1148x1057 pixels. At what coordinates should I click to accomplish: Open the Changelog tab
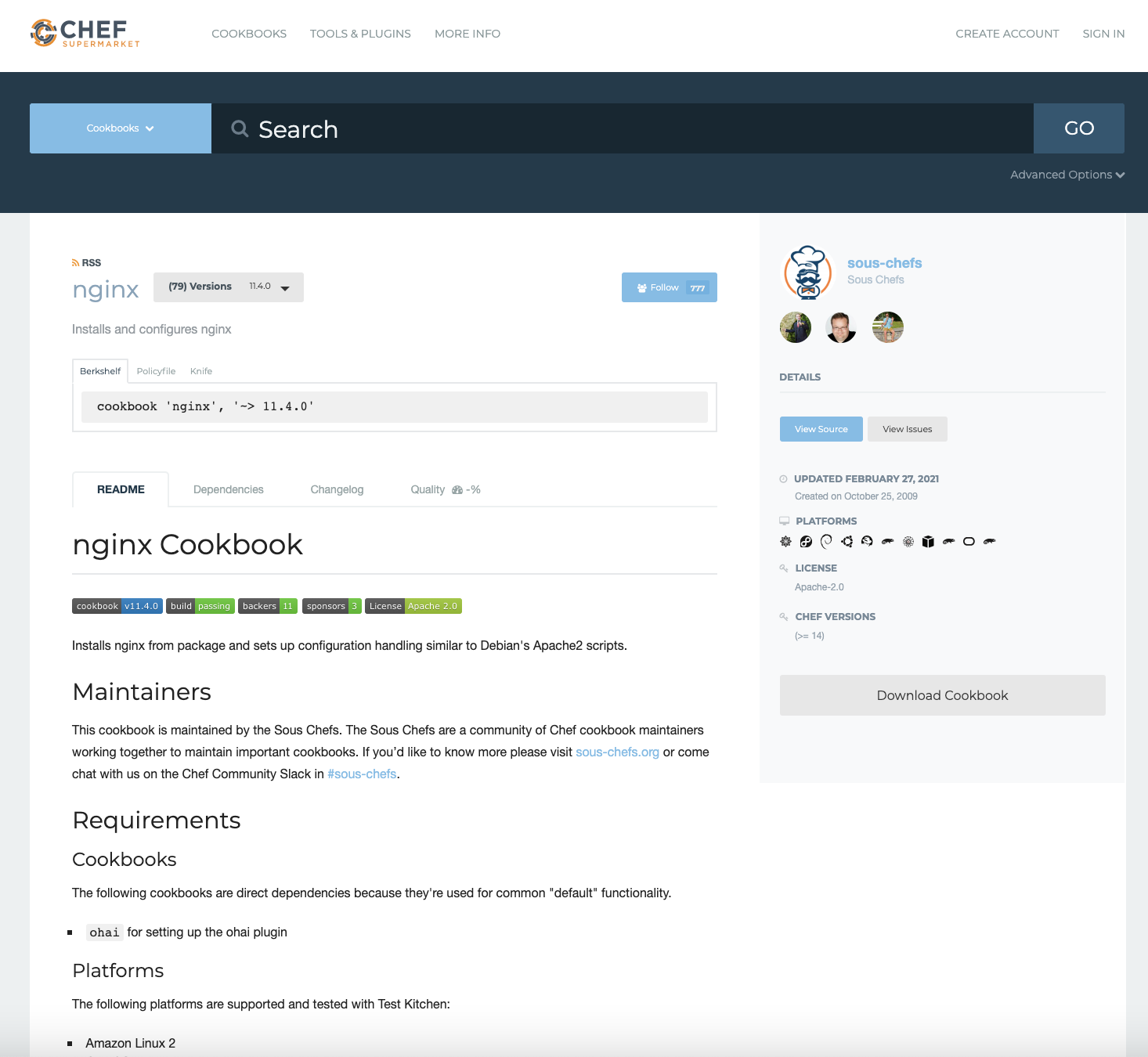pyautogui.click(x=337, y=489)
